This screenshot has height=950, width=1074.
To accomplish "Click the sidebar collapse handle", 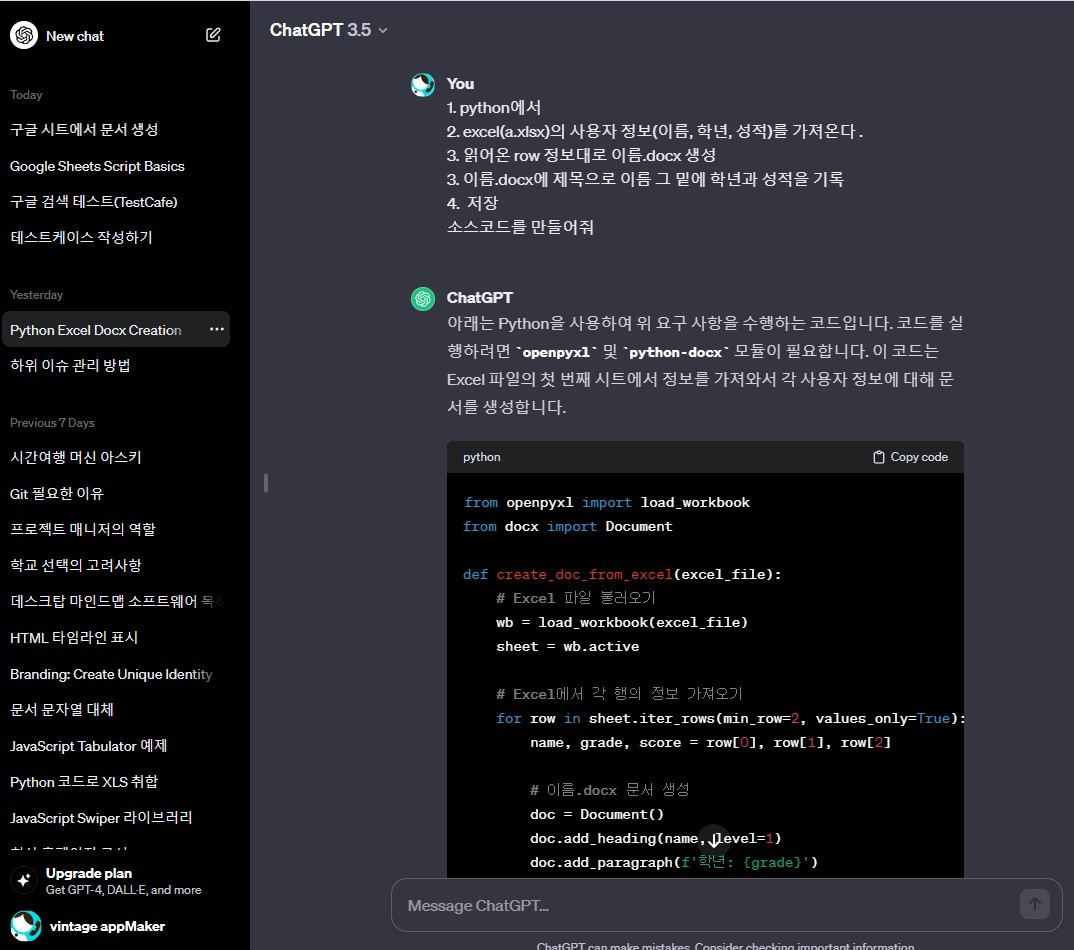I will click(x=266, y=483).
